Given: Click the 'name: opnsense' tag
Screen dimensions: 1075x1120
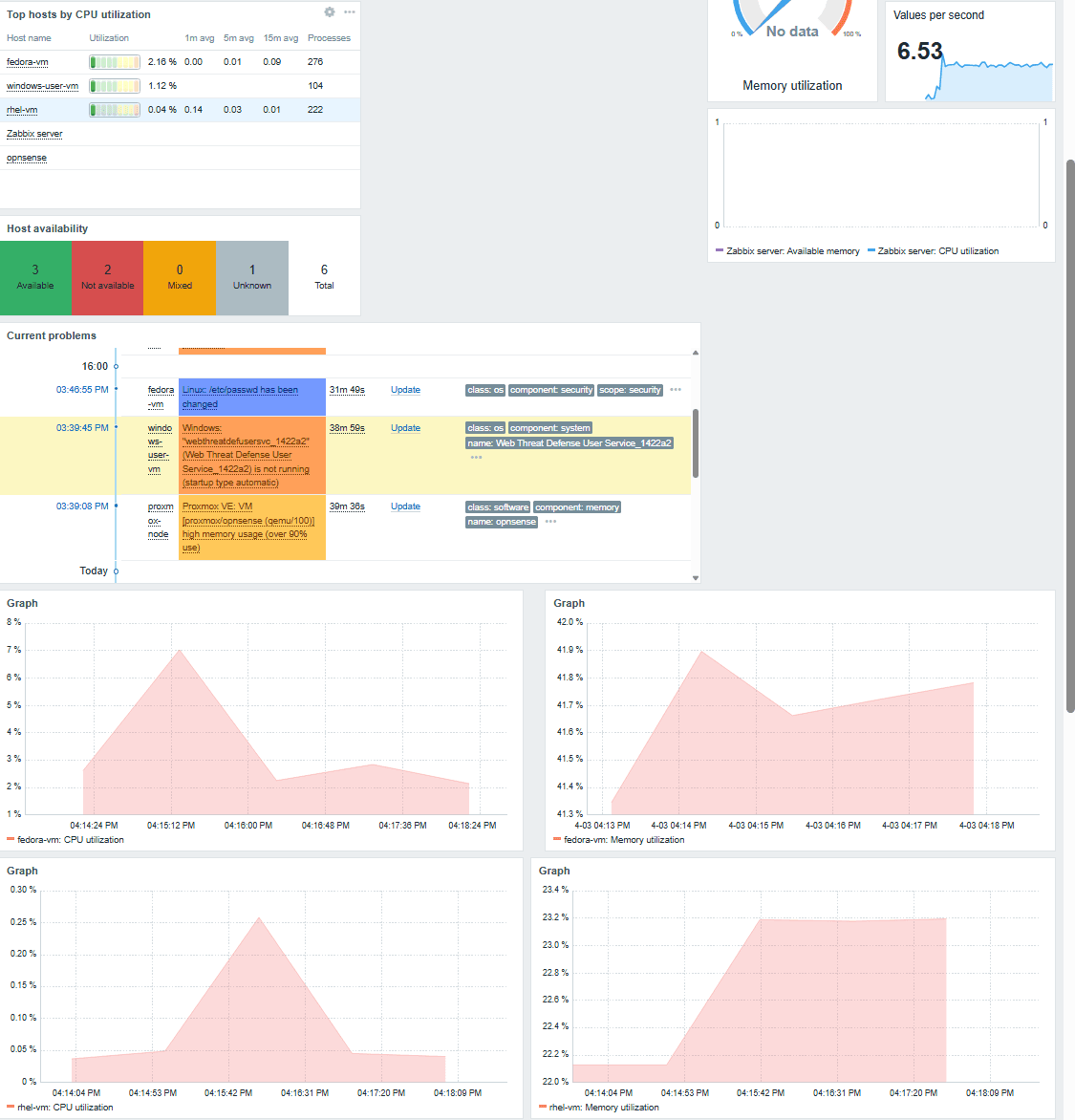Looking at the screenshot, I should click(x=502, y=522).
